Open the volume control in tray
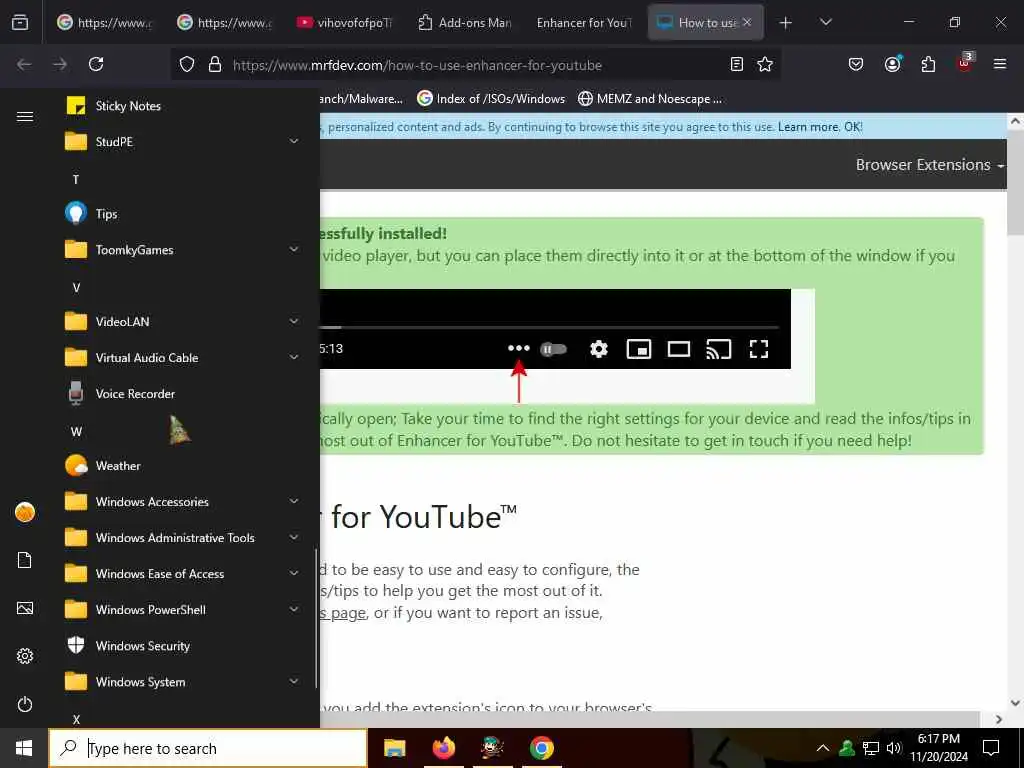The image size is (1024, 768). pos(893,748)
